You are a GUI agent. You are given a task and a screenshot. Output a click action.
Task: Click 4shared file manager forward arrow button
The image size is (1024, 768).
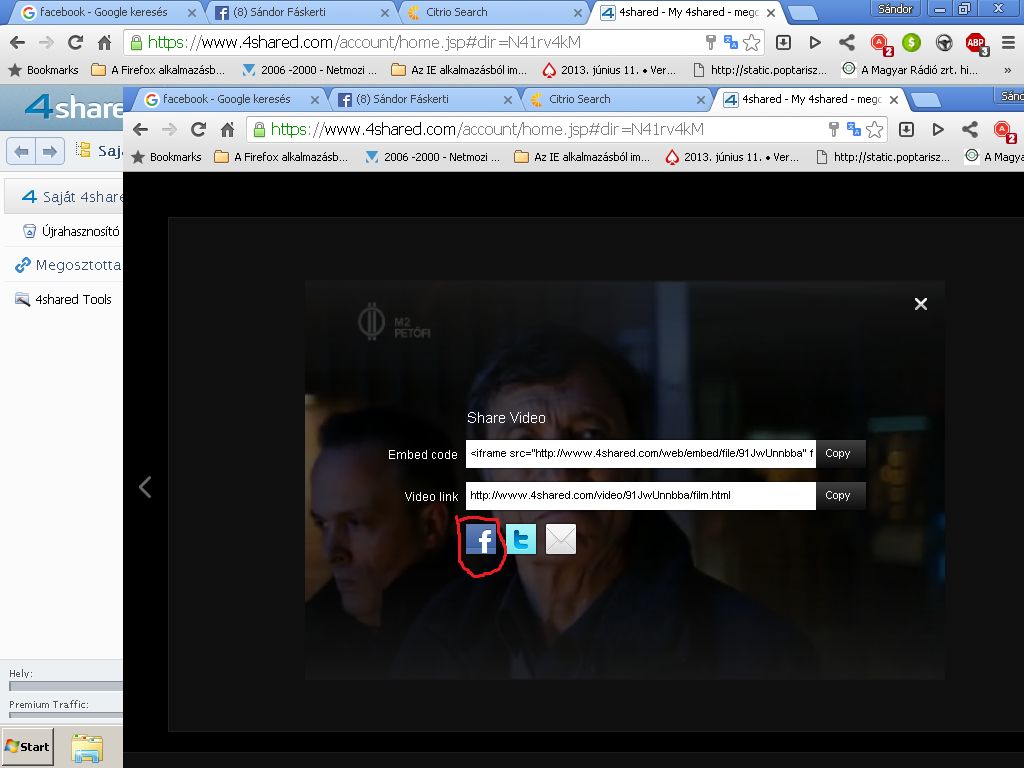(50, 152)
